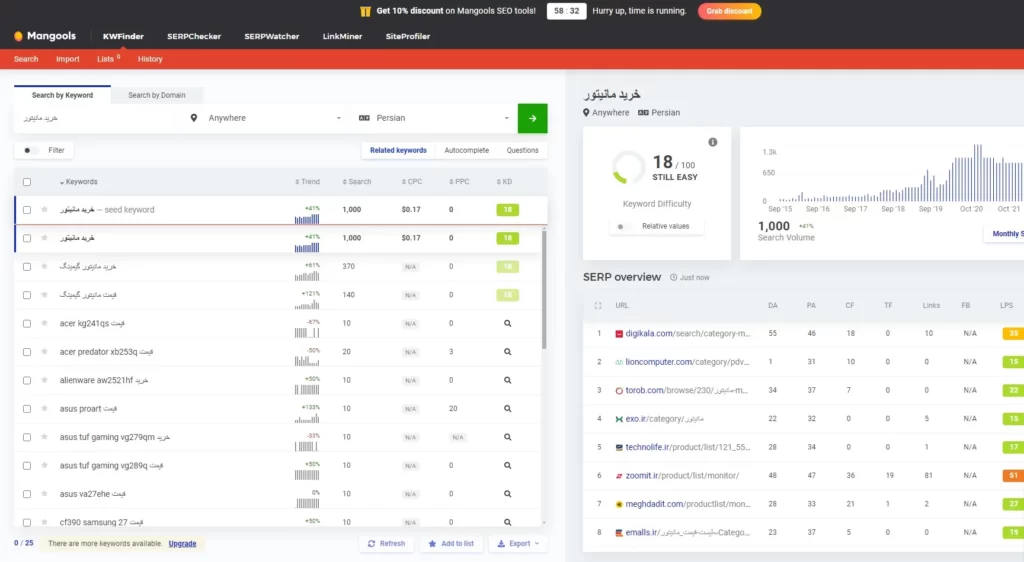Image resolution: width=1024 pixels, height=562 pixels.
Task: Open the Persian language dropdown
Action: tap(434, 118)
